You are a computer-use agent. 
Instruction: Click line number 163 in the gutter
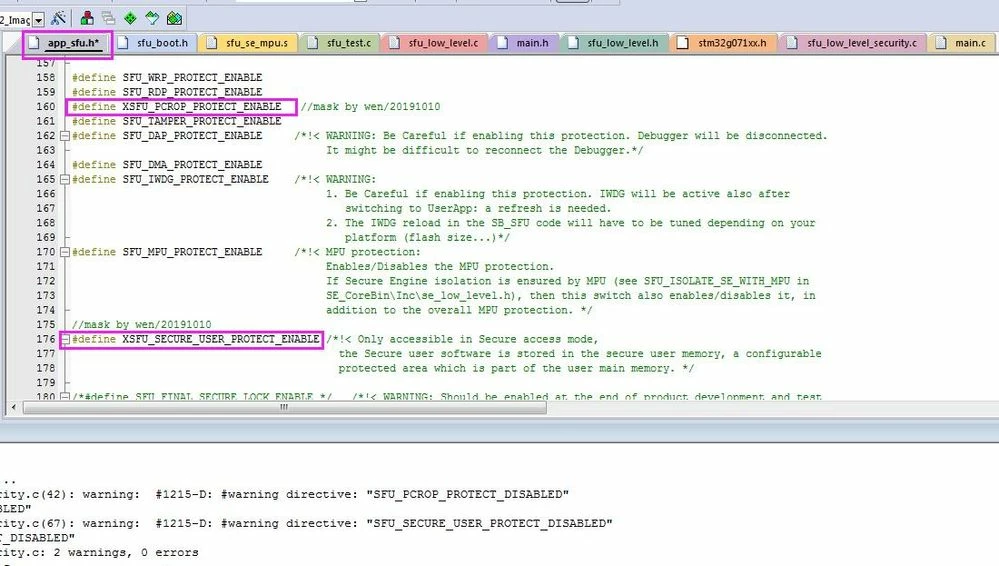46,150
